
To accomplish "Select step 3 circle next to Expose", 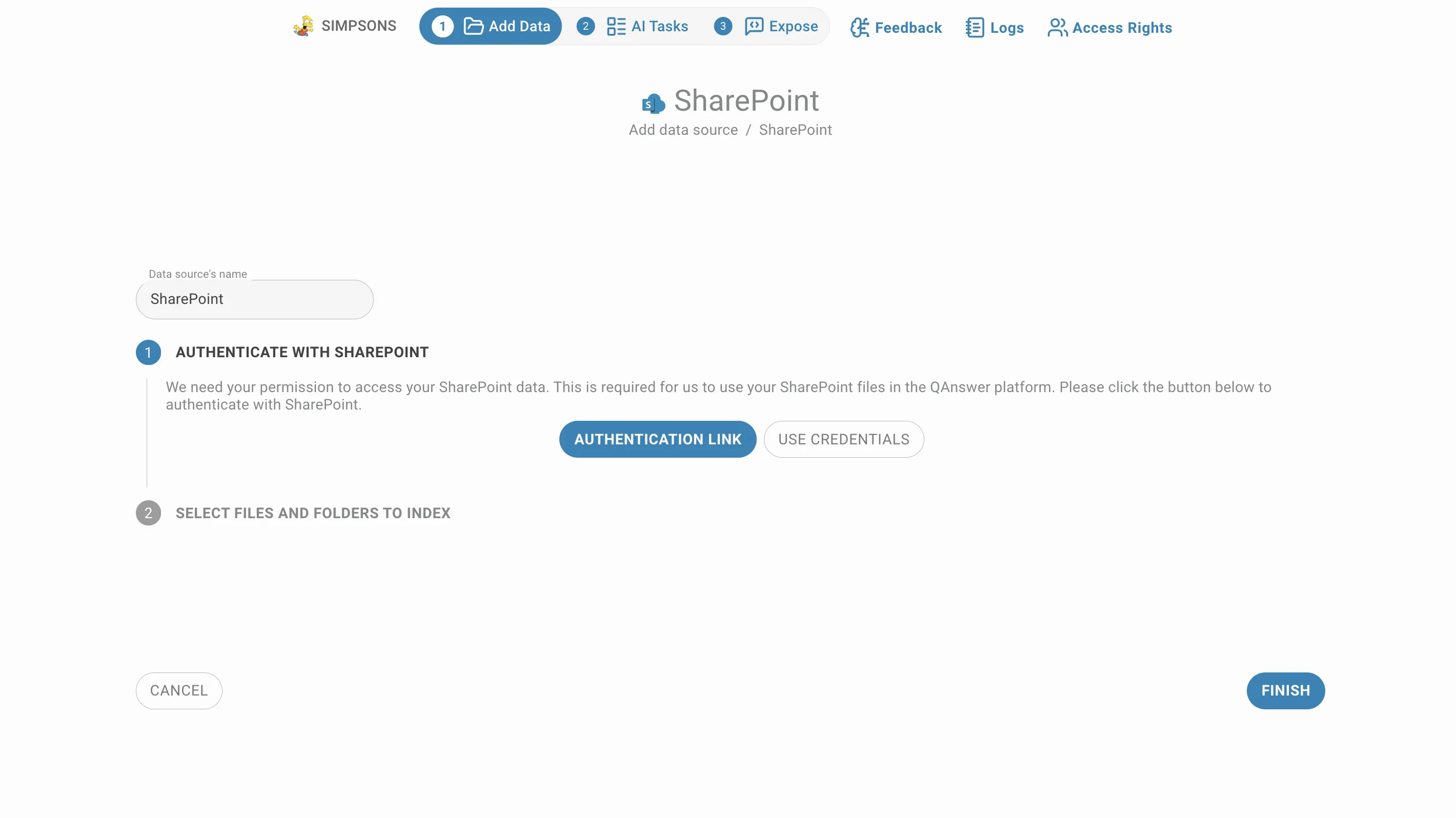I will click(723, 26).
